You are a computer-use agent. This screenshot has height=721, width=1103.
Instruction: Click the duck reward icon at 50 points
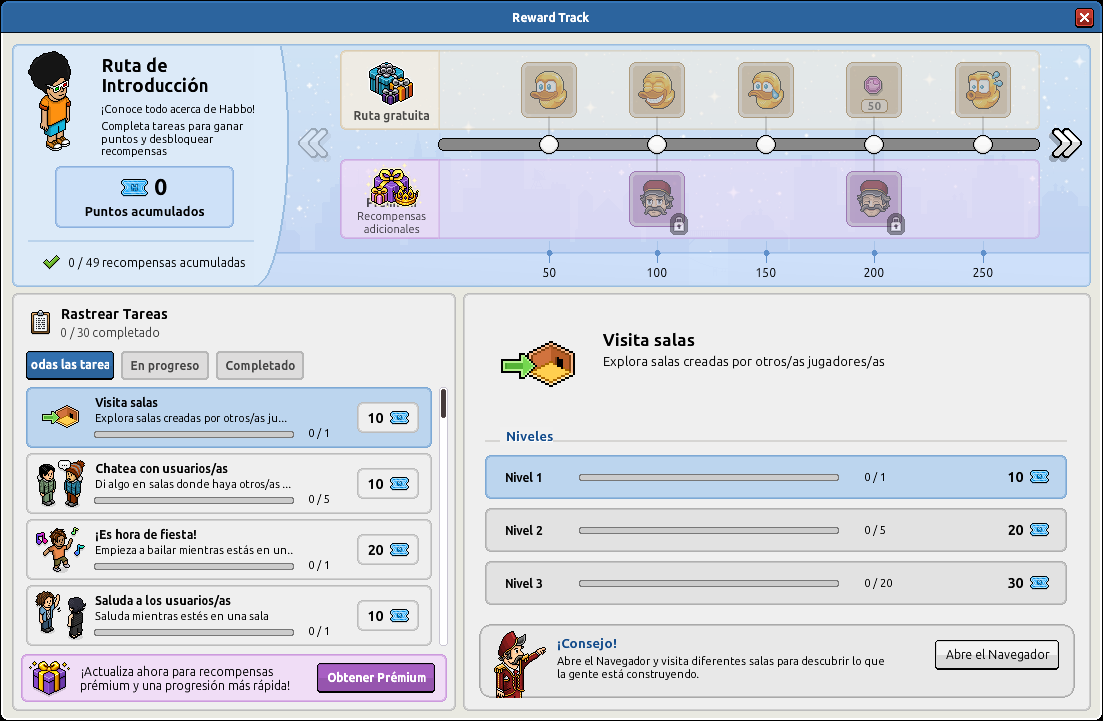click(x=549, y=90)
